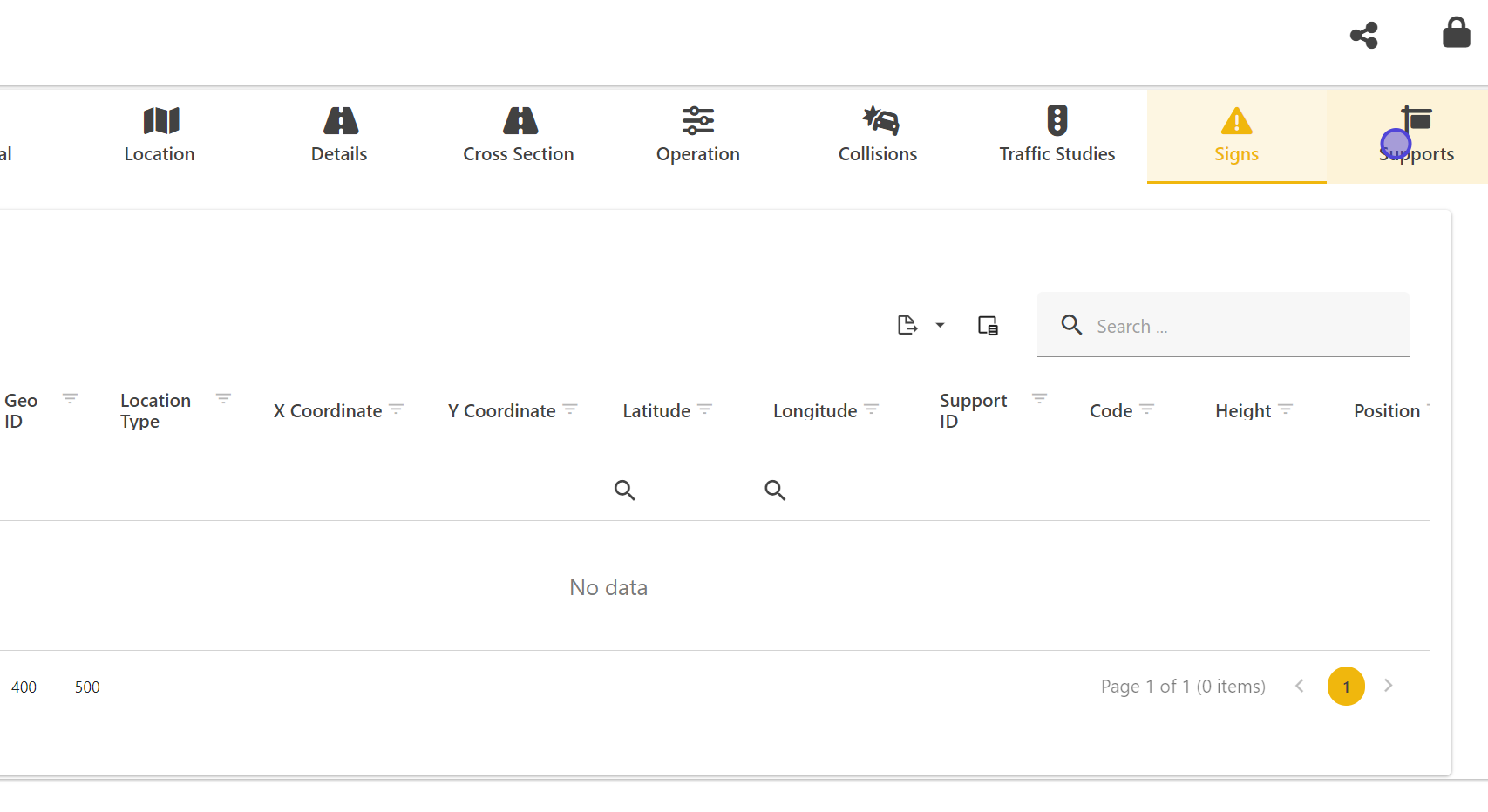Open the column chooser icon
Viewport: 1488px width, 812px height.
[x=988, y=326]
